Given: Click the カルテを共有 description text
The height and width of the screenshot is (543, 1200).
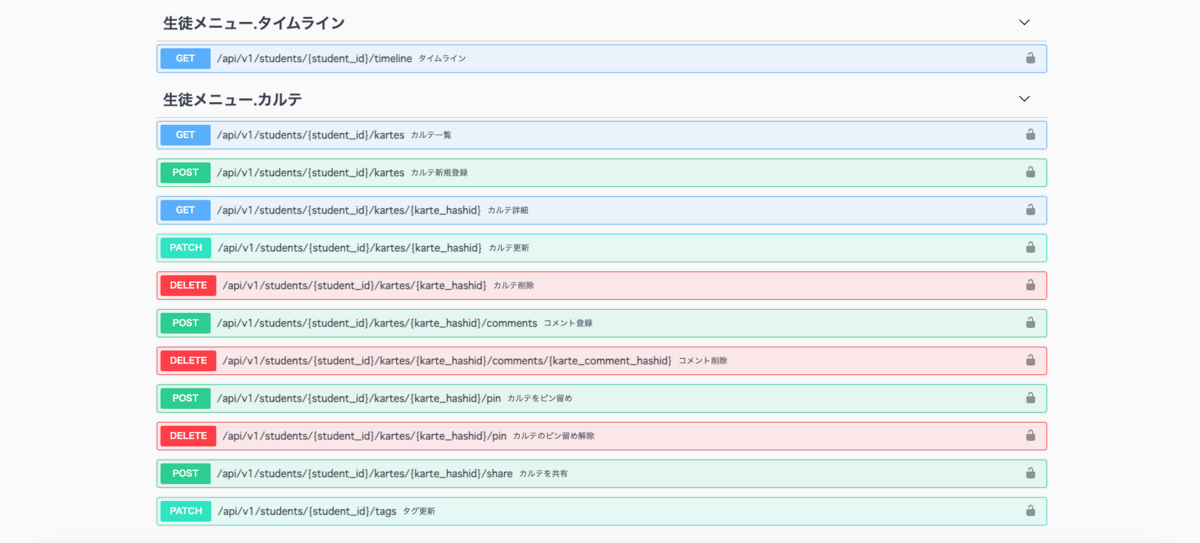Looking at the screenshot, I should point(543,473).
